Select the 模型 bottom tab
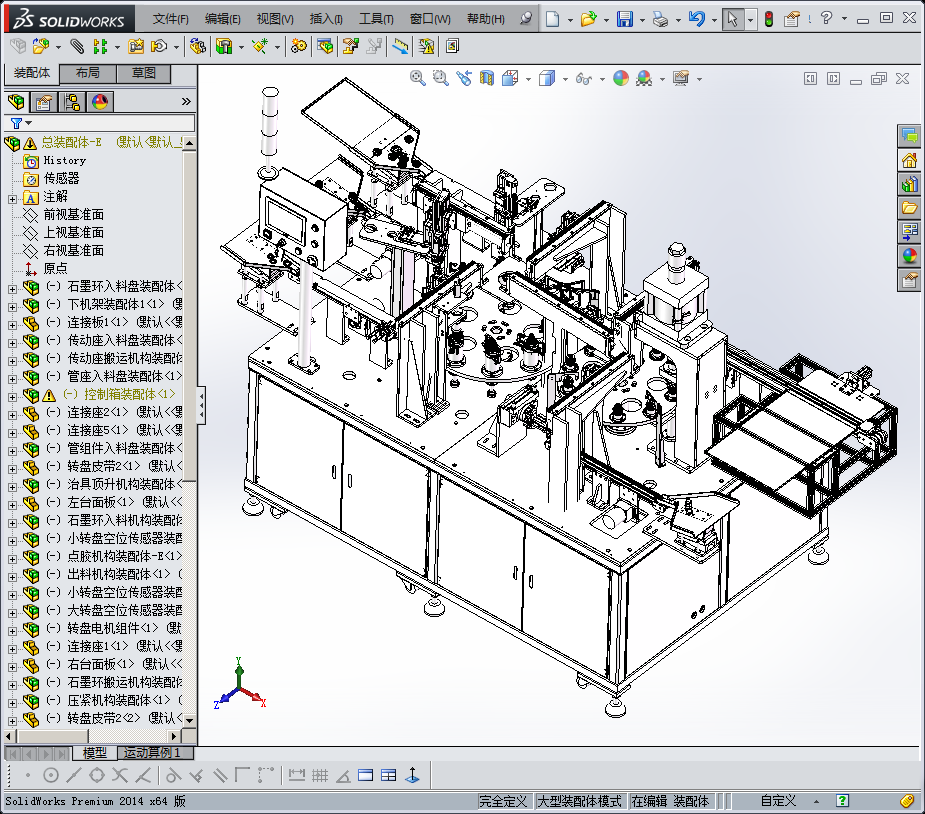The height and width of the screenshot is (814, 925). coord(94,753)
